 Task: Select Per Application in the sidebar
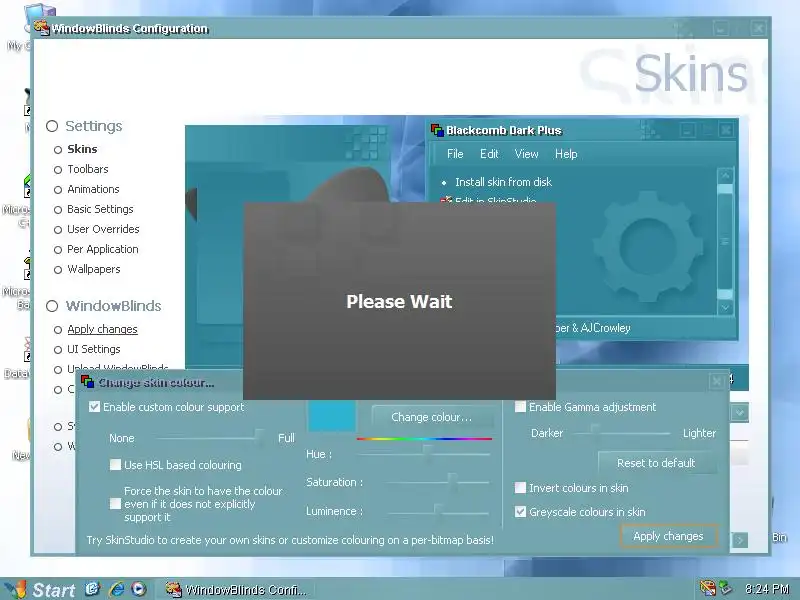point(103,249)
